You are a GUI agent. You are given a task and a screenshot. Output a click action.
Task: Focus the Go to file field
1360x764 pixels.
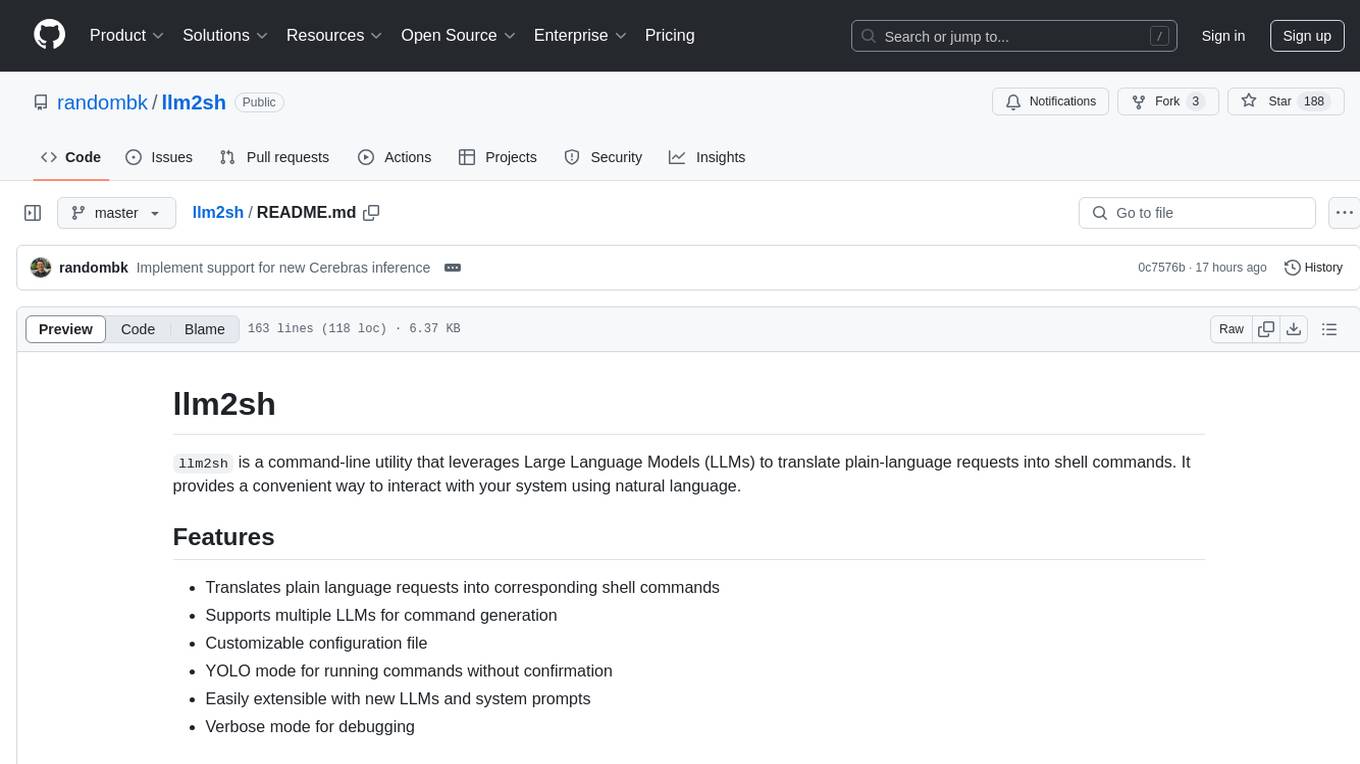coord(1197,213)
